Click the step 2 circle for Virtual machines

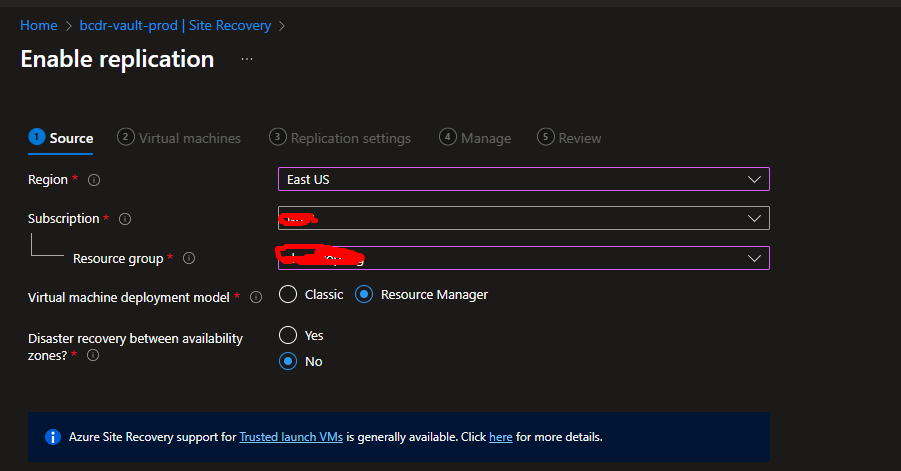tap(126, 137)
